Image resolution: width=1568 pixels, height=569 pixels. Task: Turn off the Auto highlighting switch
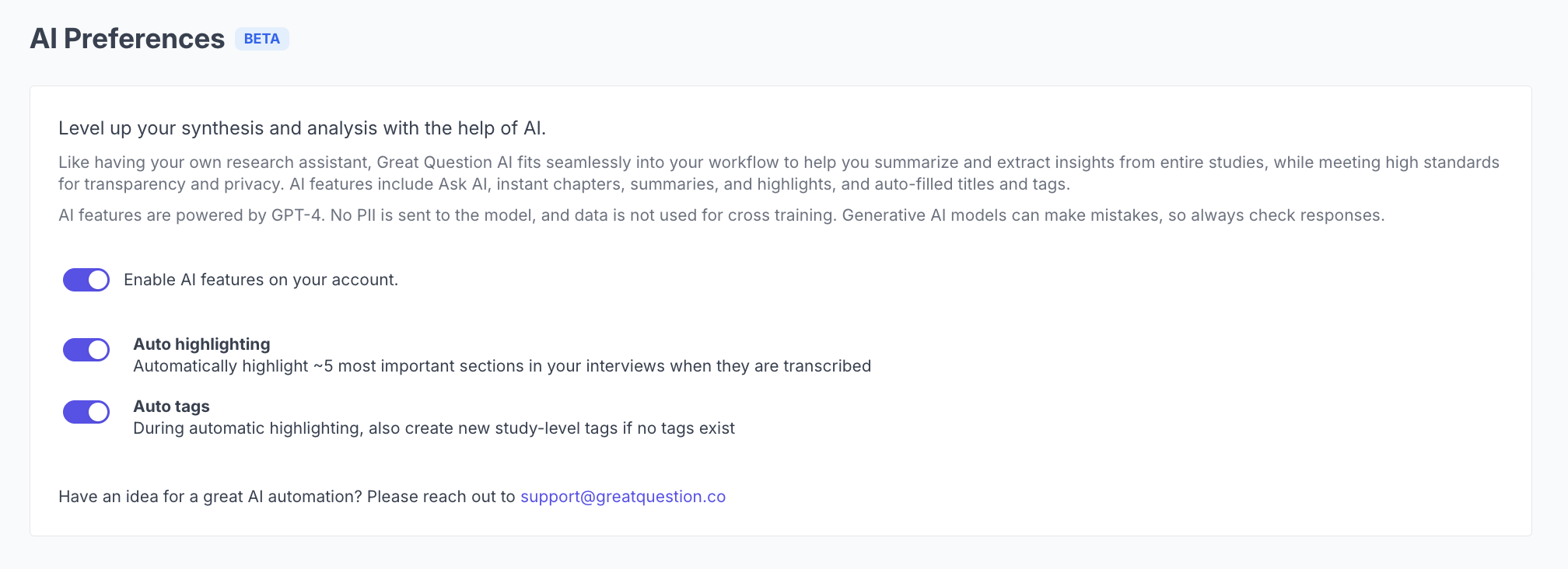point(86,350)
